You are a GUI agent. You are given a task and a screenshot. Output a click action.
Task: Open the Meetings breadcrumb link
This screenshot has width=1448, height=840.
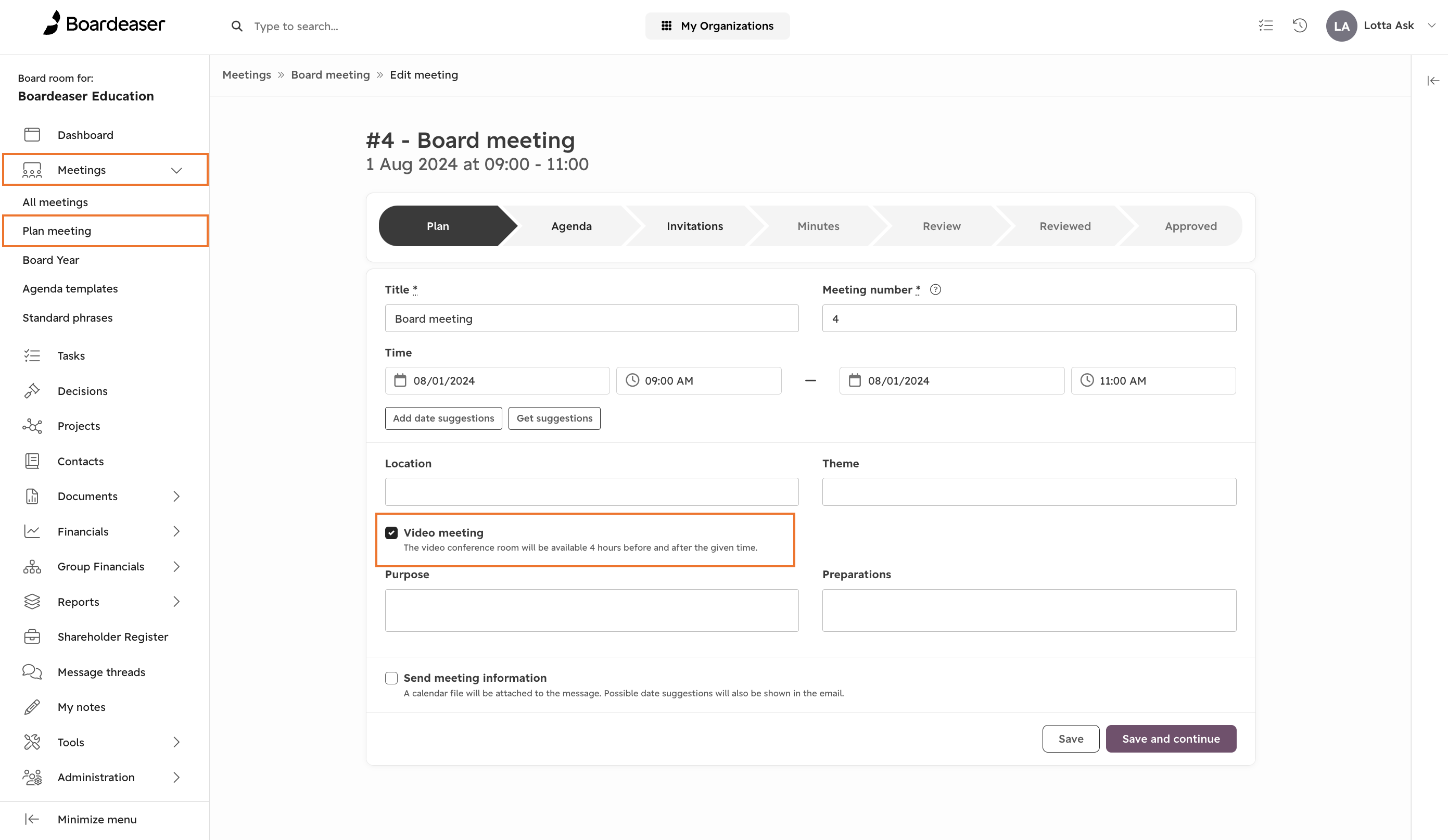tap(247, 75)
